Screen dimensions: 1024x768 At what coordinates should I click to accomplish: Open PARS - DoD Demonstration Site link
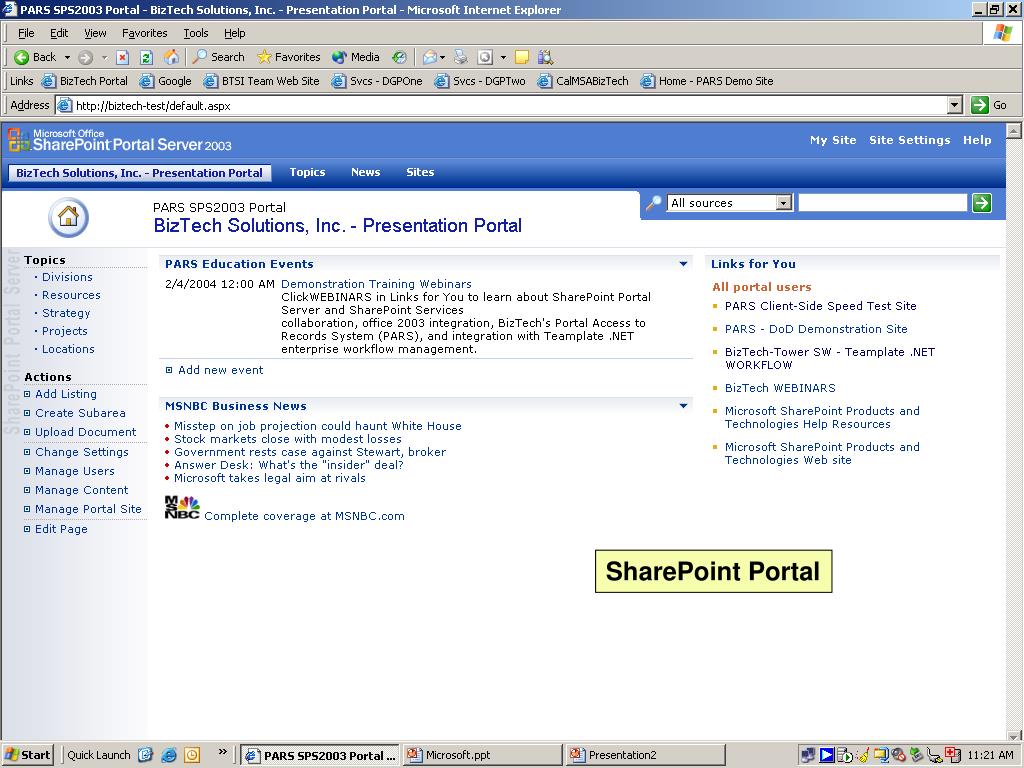[816, 329]
